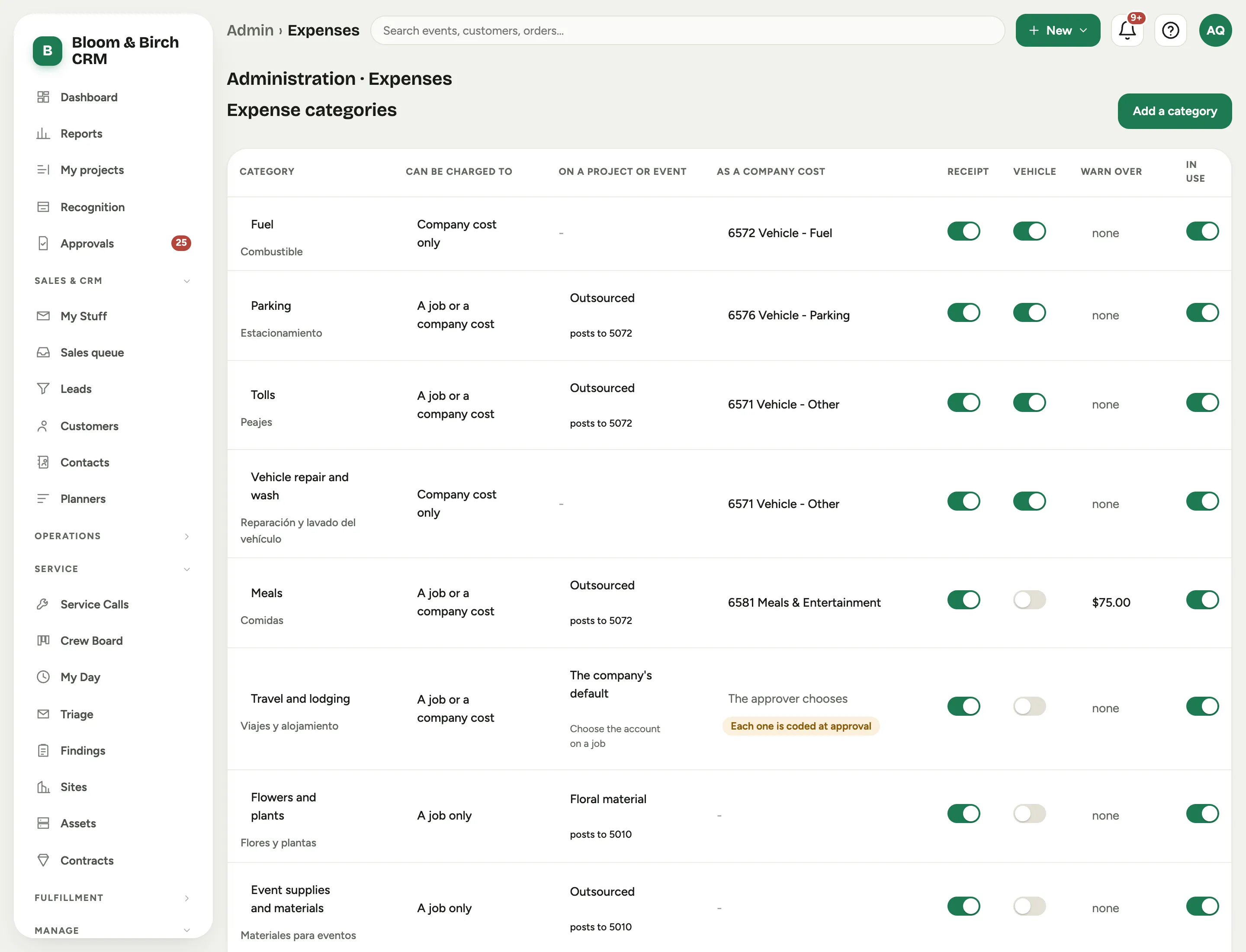The width and height of the screenshot is (1246, 952).
Task: Click the Service Calls wrench icon
Action: [x=43, y=604]
